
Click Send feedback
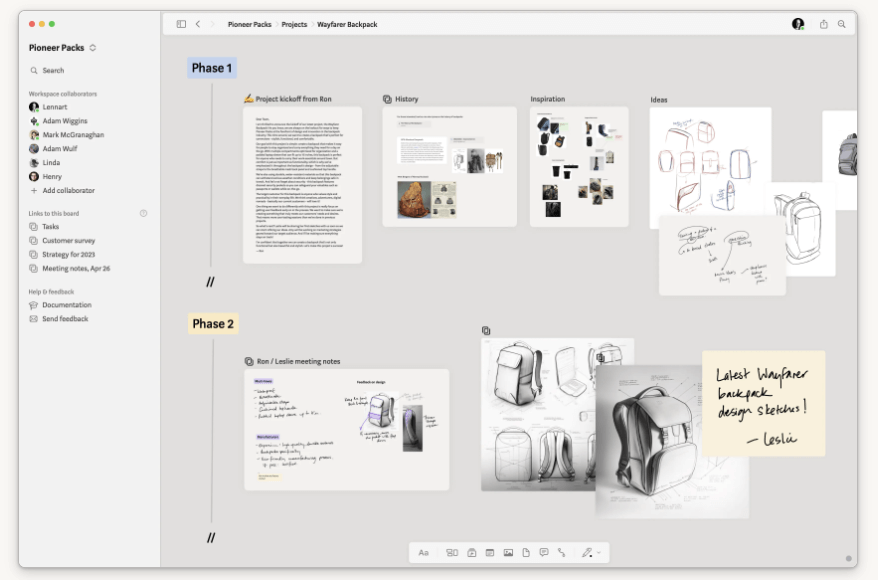tap(58, 319)
